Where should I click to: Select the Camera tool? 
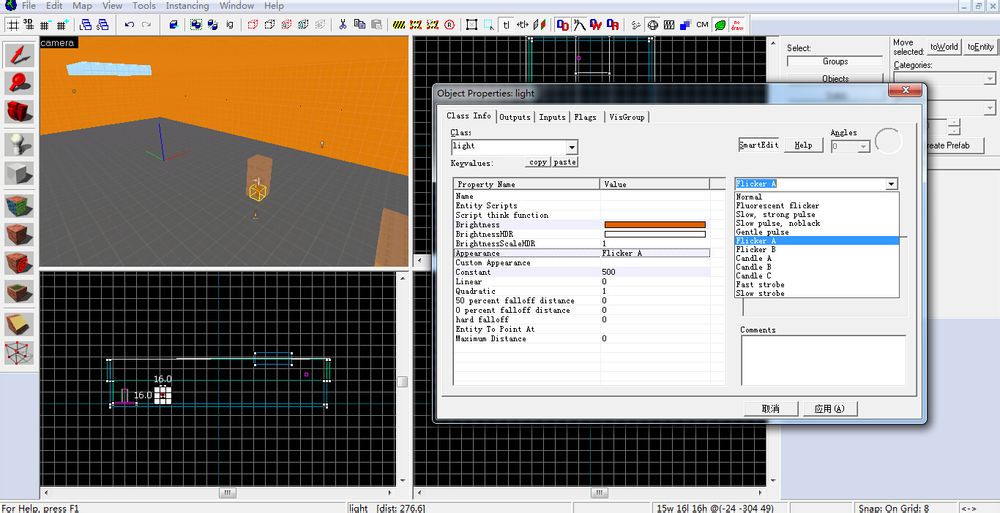click(x=19, y=113)
